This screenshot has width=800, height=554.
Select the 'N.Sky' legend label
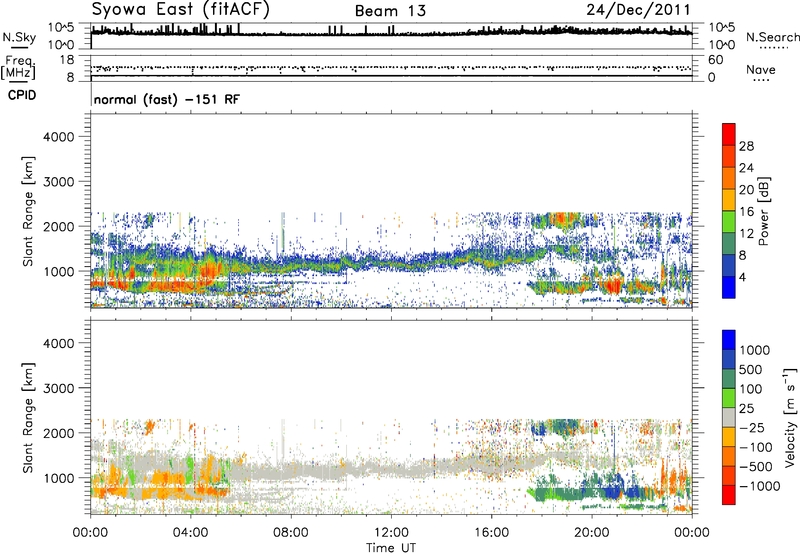pyautogui.click(x=19, y=37)
